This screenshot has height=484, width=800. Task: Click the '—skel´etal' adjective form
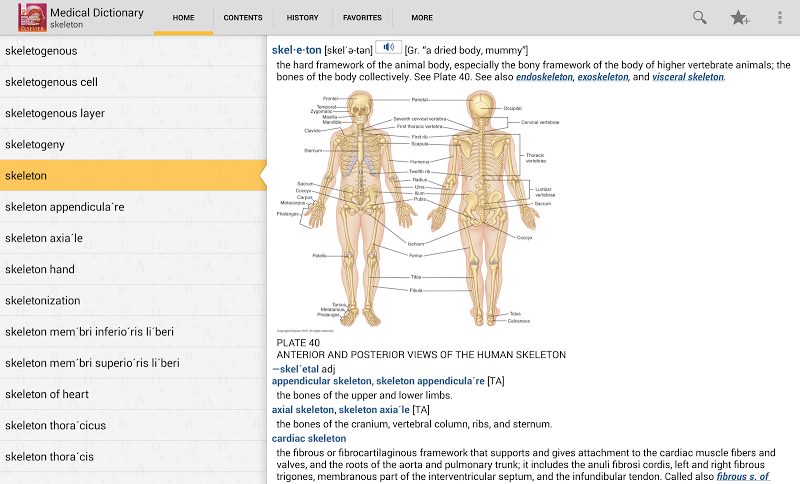pyautogui.click(x=295, y=369)
